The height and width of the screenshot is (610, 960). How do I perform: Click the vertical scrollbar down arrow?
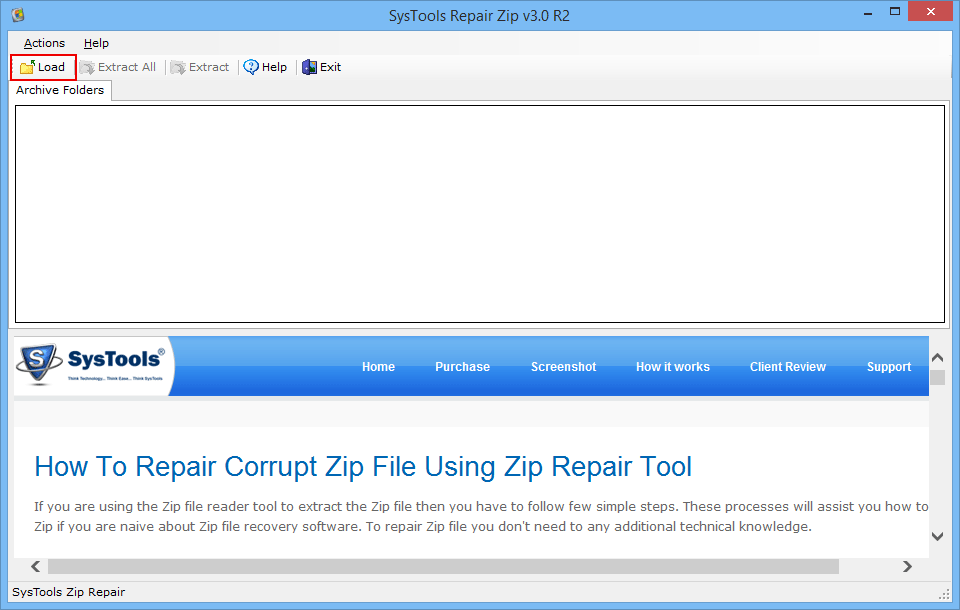pyautogui.click(x=937, y=537)
